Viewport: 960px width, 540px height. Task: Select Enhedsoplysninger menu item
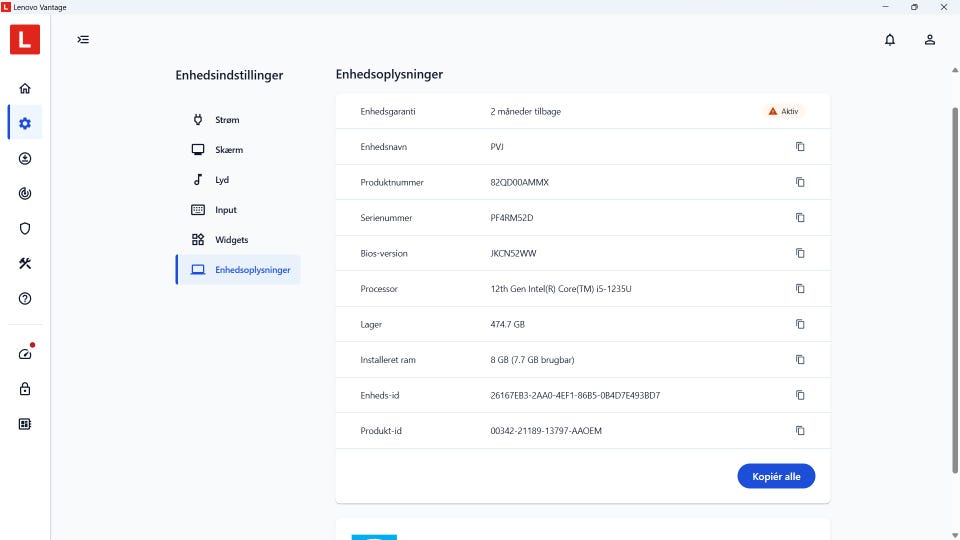click(238, 269)
